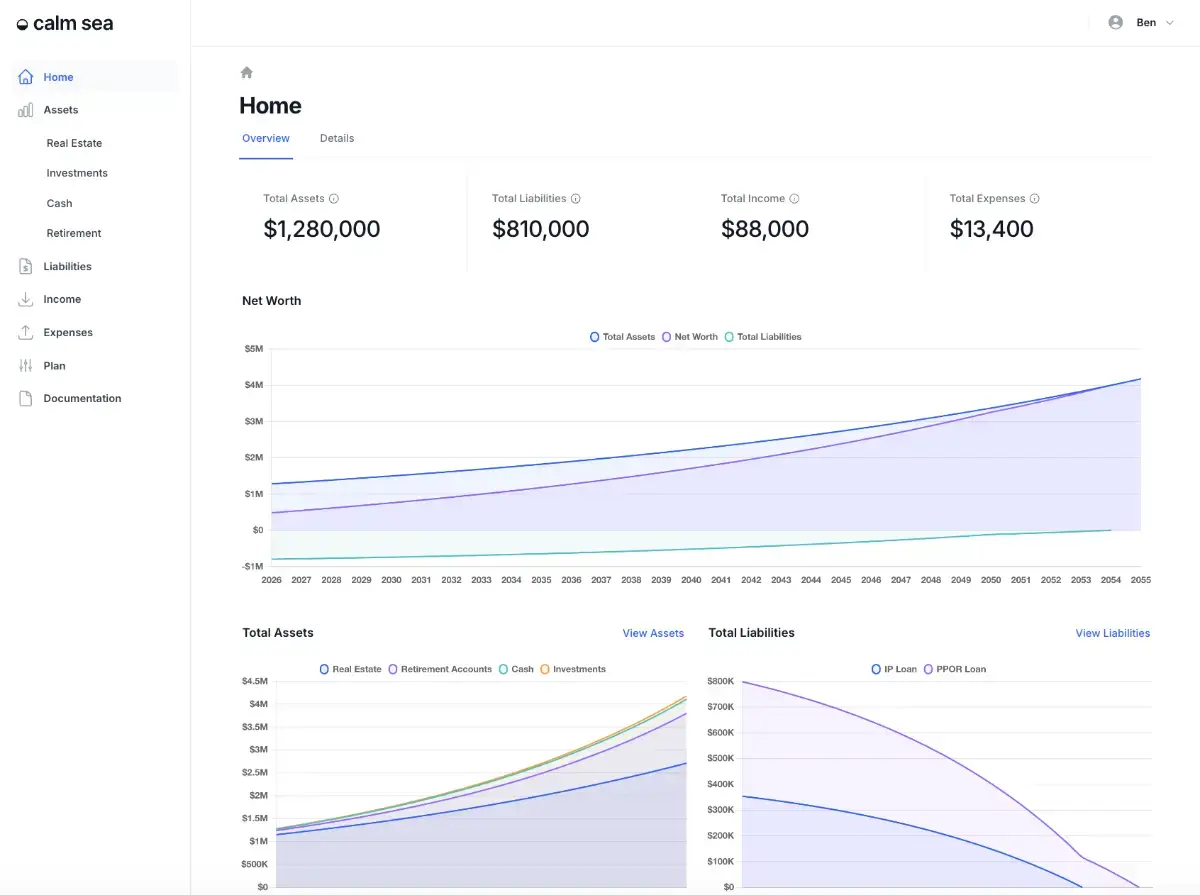Click the Assets bar chart icon
1200x895 pixels.
click(26, 110)
